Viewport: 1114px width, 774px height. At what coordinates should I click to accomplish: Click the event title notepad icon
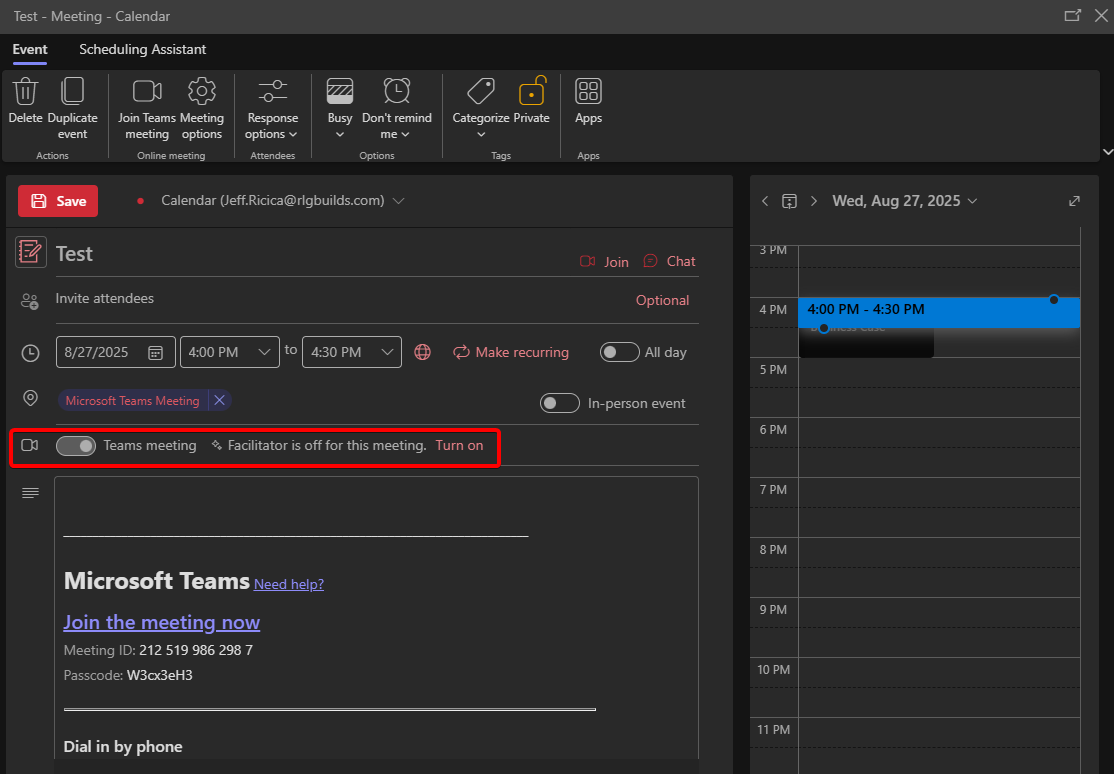coord(31,252)
